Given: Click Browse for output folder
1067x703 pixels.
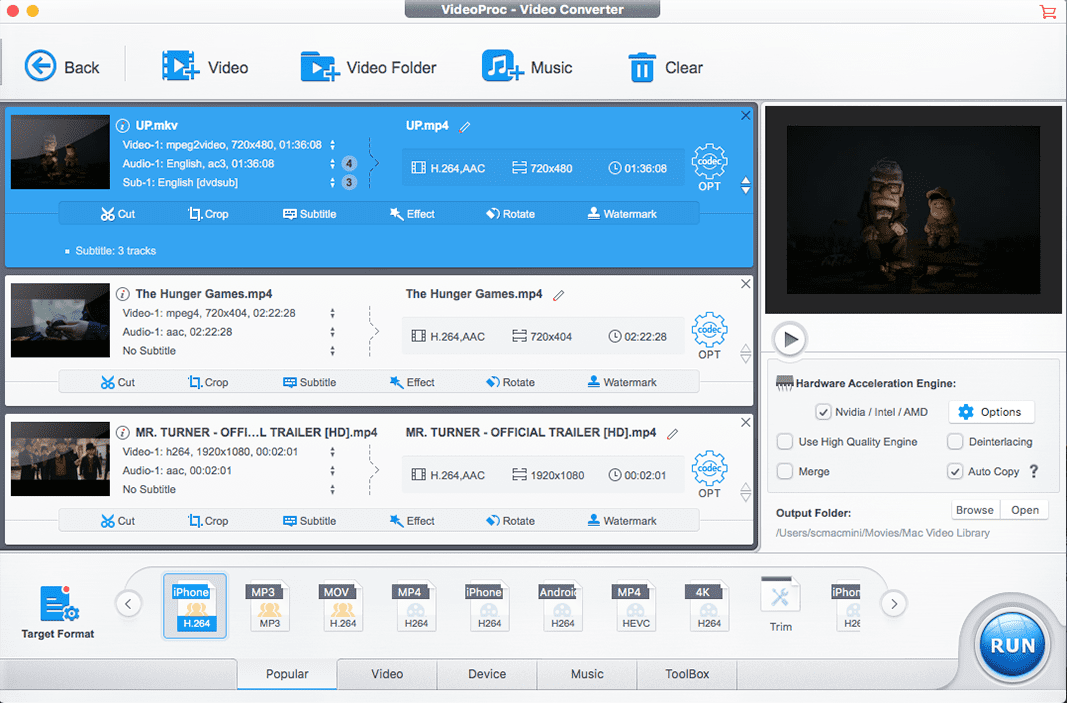Looking at the screenshot, I should (x=974, y=510).
